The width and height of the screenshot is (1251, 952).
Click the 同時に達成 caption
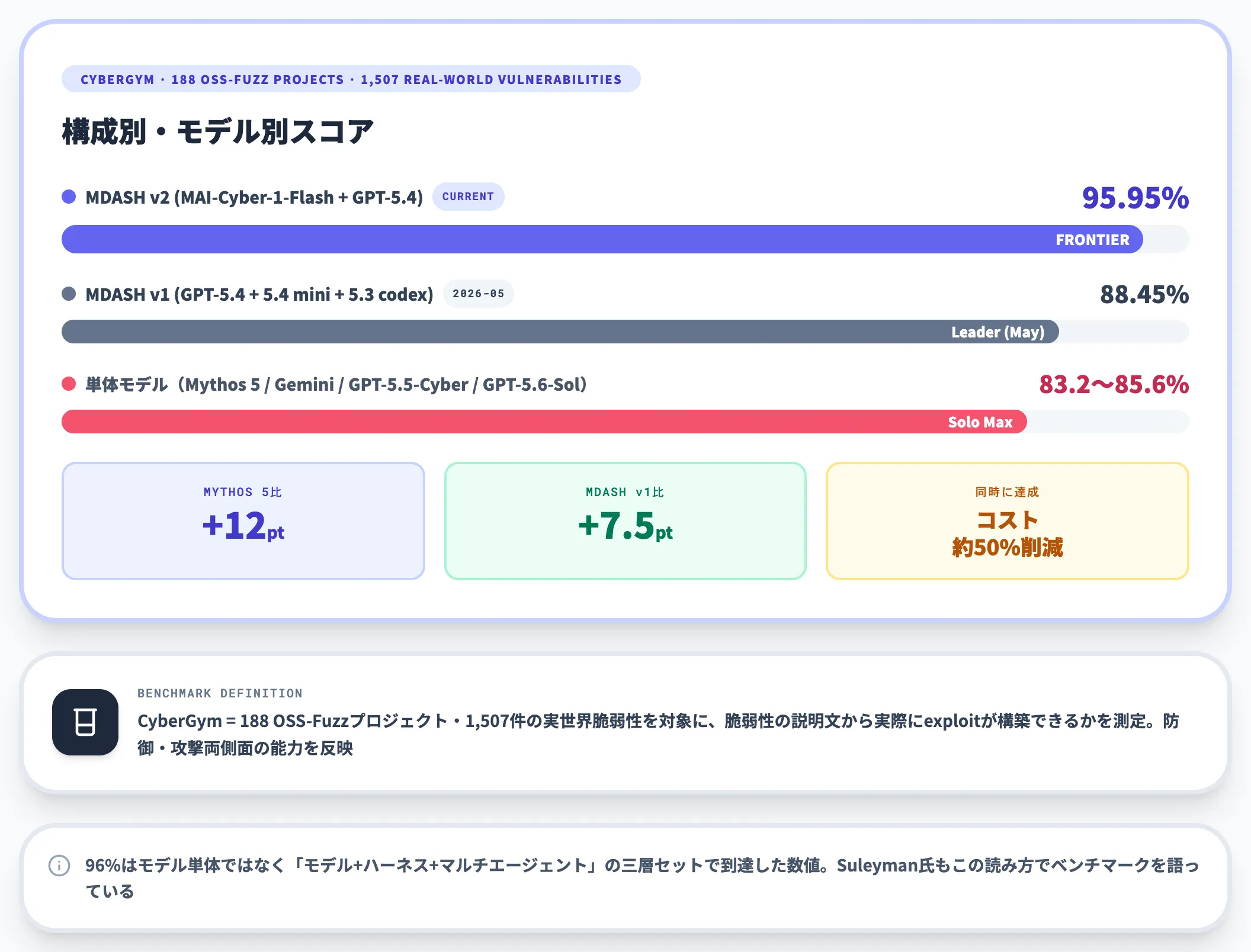(1007, 492)
